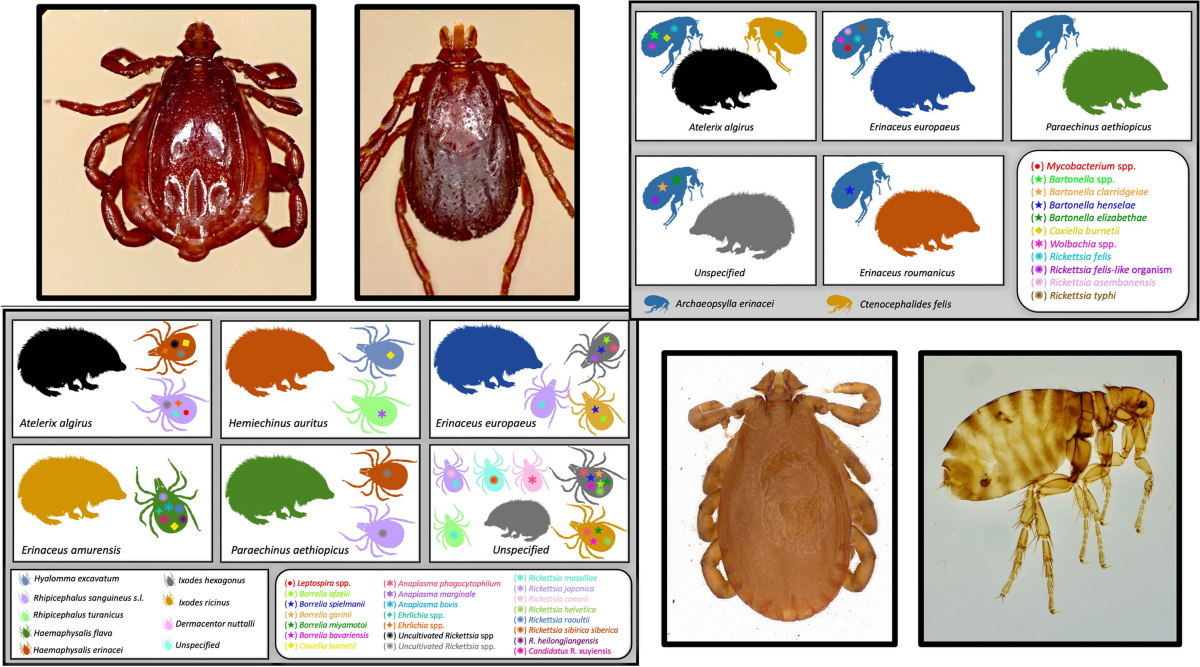
Task: Click the lavender tick in tick-panel Atelerix algirus box
Action: point(172,405)
